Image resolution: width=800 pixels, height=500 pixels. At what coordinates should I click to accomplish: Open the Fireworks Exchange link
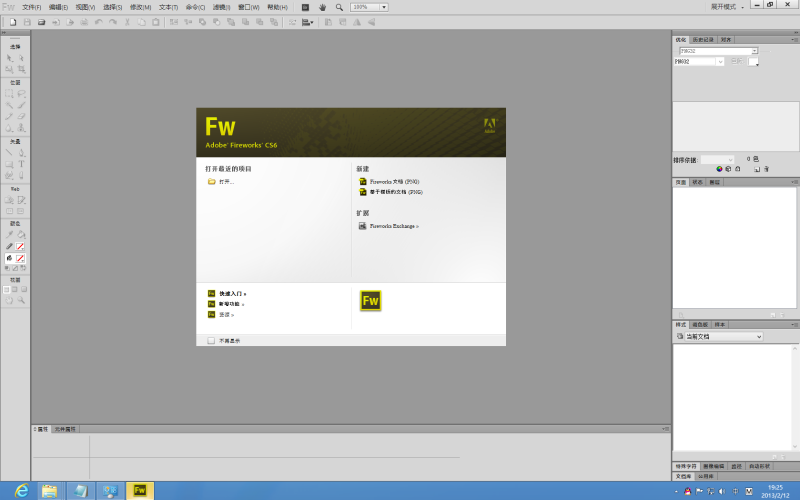[393, 226]
